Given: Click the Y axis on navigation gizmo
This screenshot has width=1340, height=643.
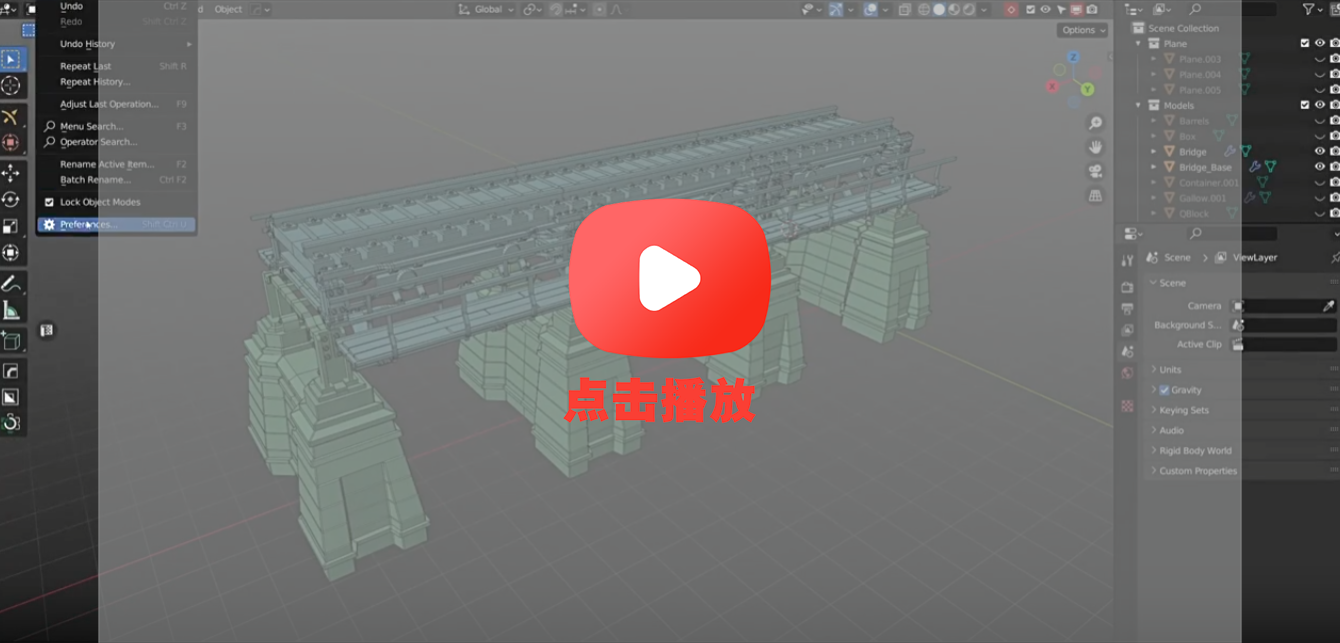Looking at the screenshot, I should (1088, 90).
